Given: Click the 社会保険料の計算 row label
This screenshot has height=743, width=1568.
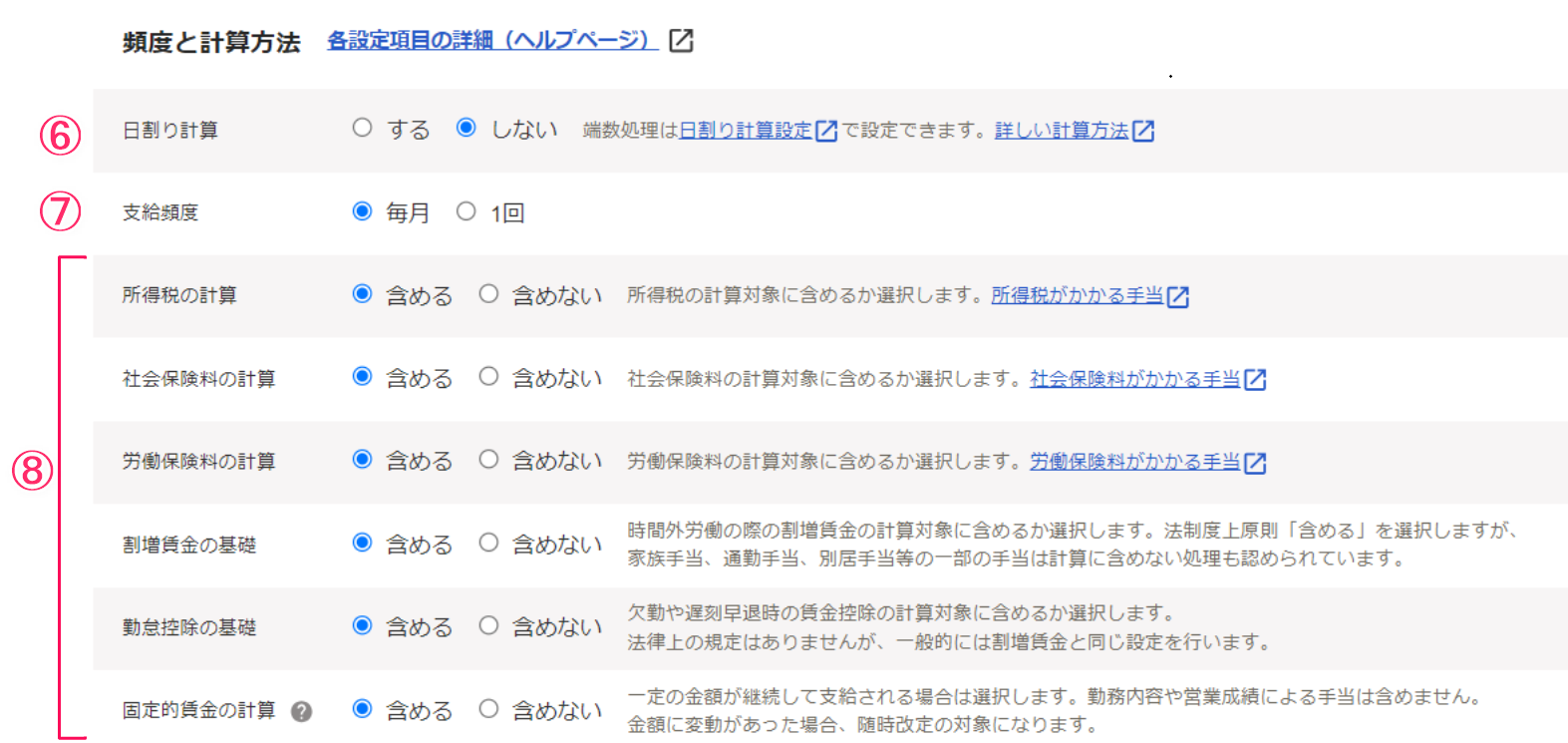Looking at the screenshot, I should tap(199, 379).
